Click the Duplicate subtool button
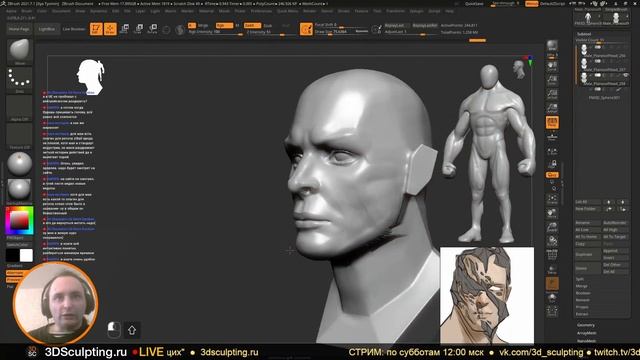The height and width of the screenshot is (360, 640). pos(587,254)
